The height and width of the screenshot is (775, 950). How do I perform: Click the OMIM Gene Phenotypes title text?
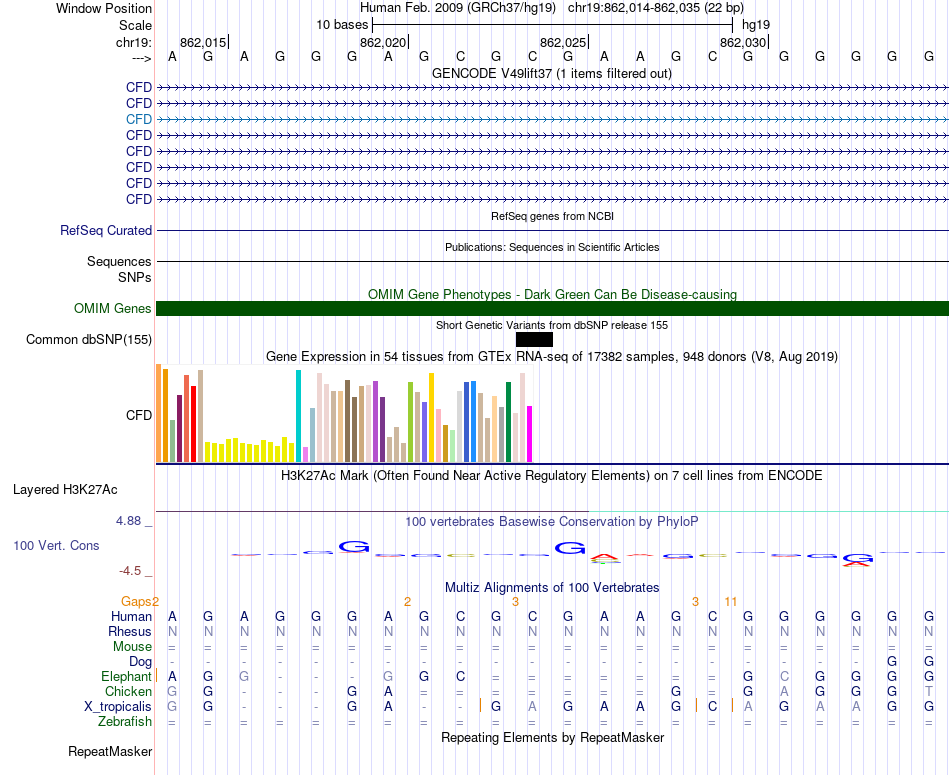click(552, 295)
